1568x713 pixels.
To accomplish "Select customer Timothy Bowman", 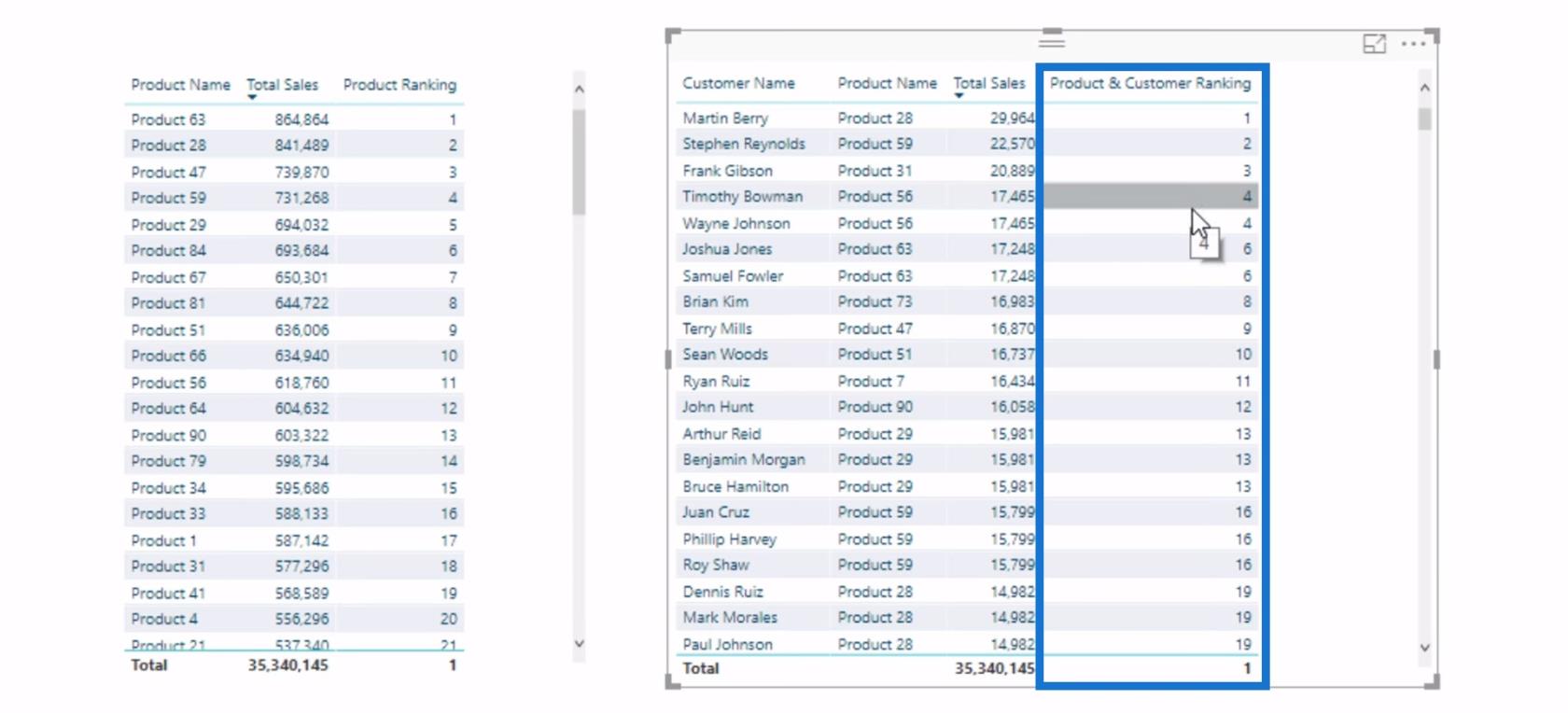I will pos(742,197).
